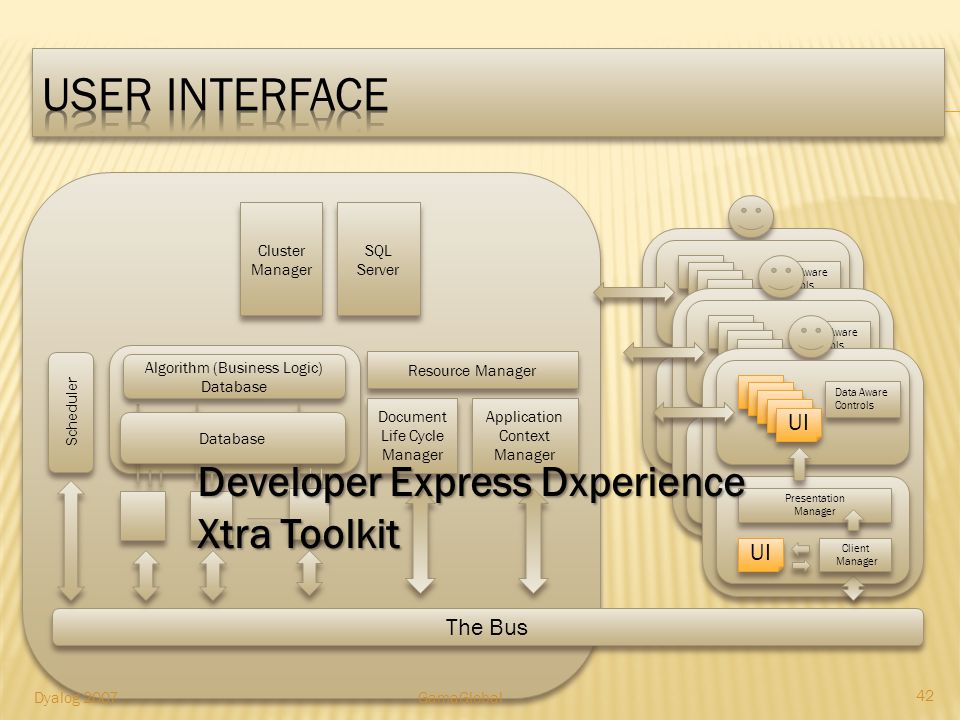Screen dimensions: 960x720
Task: Click the stacked orange UI cards
Action: (x=780, y=408)
